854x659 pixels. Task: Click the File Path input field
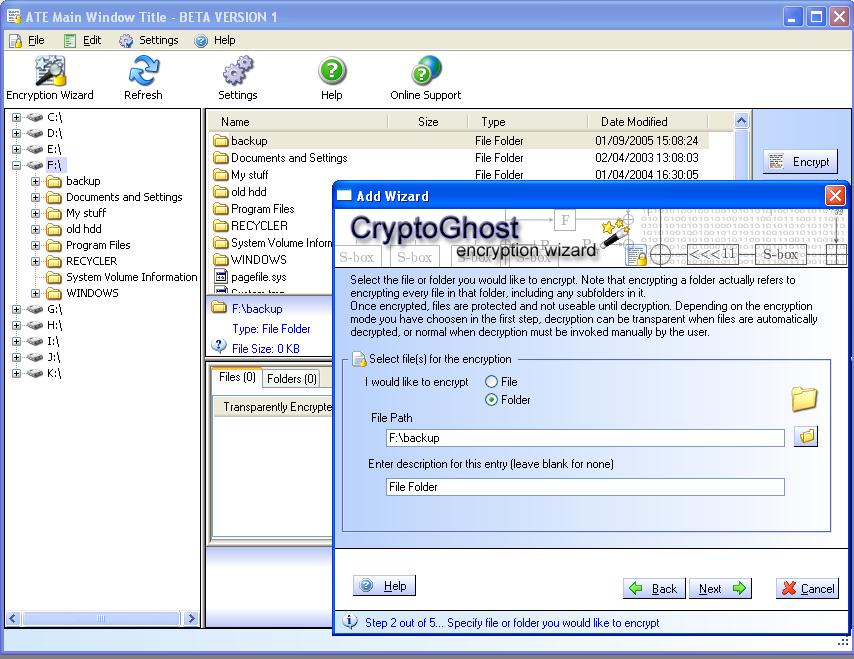(x=585, y=438)
